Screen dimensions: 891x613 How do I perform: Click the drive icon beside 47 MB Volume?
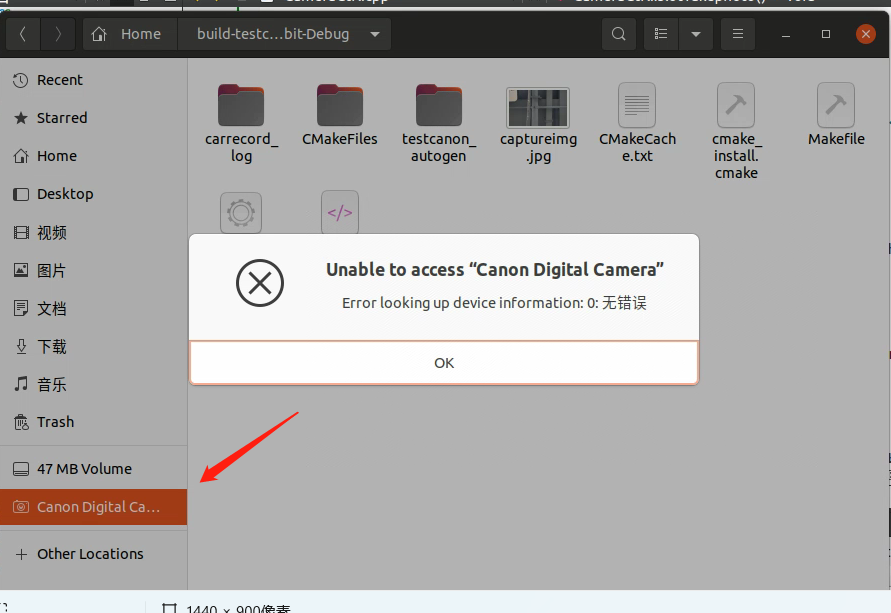coord(21,469)
